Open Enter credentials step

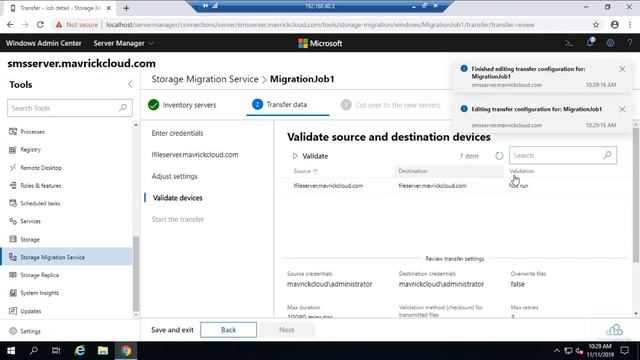[x=177, y=133]
